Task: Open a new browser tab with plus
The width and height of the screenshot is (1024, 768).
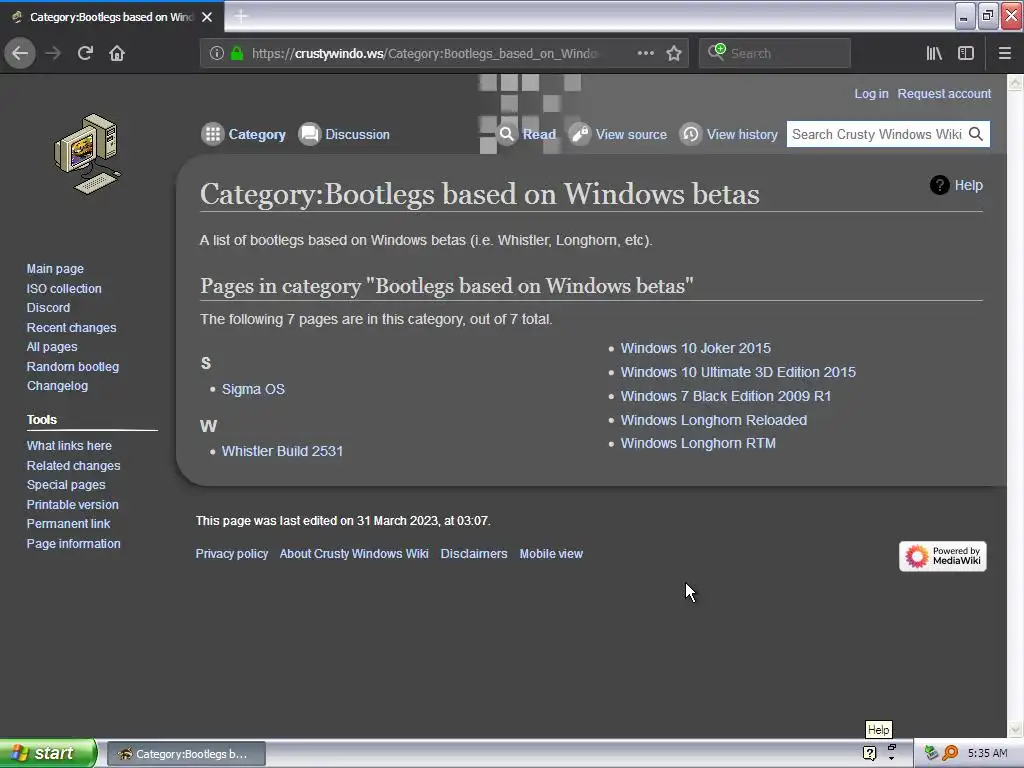Action: click(241, 16)
